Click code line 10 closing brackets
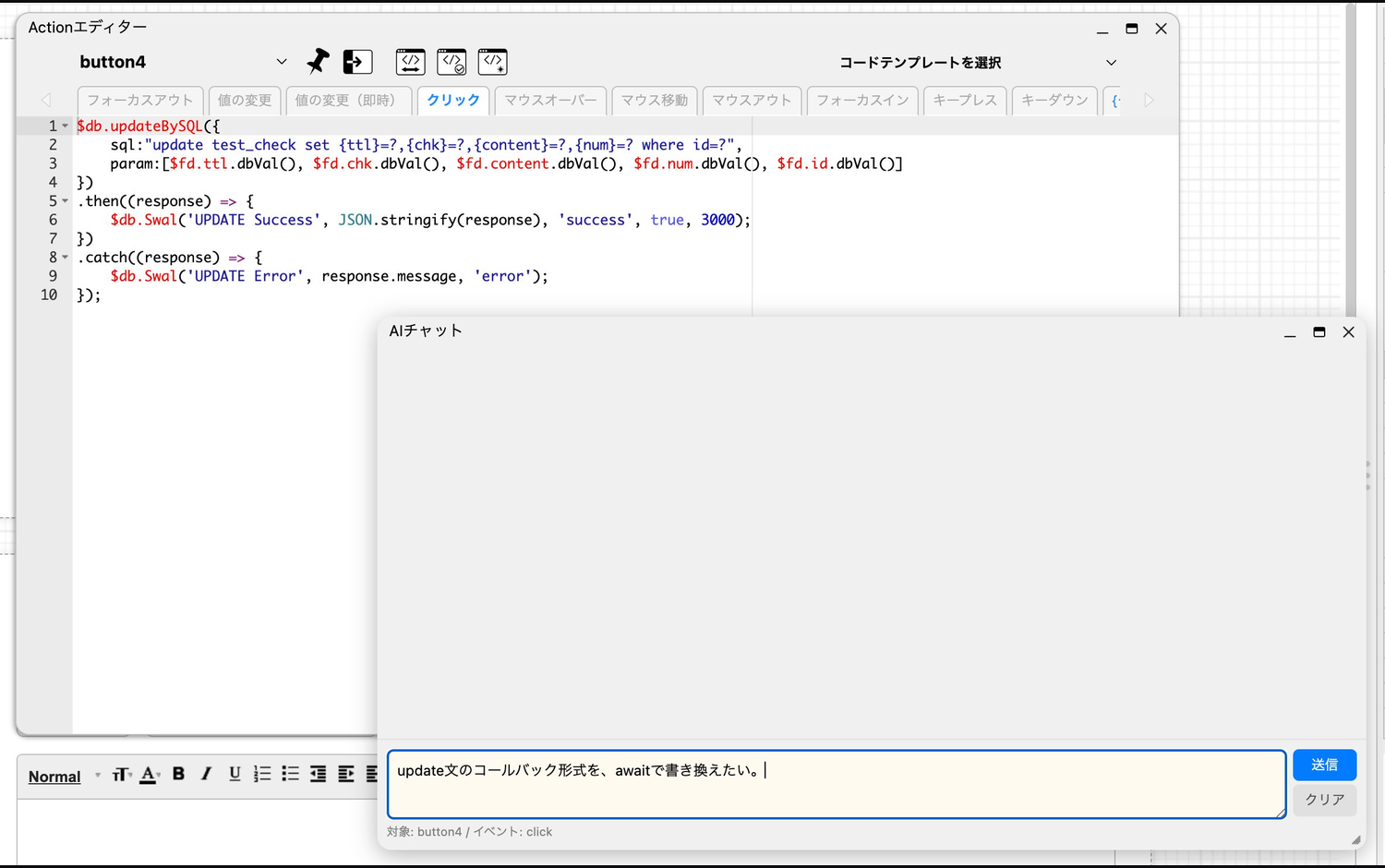 pyautogui.click(x=89, y=295)
